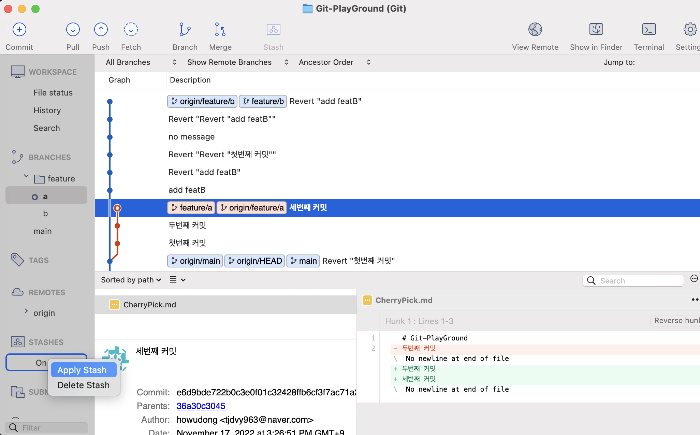Open the Terminal from toolbar

[x=649, y=29]
